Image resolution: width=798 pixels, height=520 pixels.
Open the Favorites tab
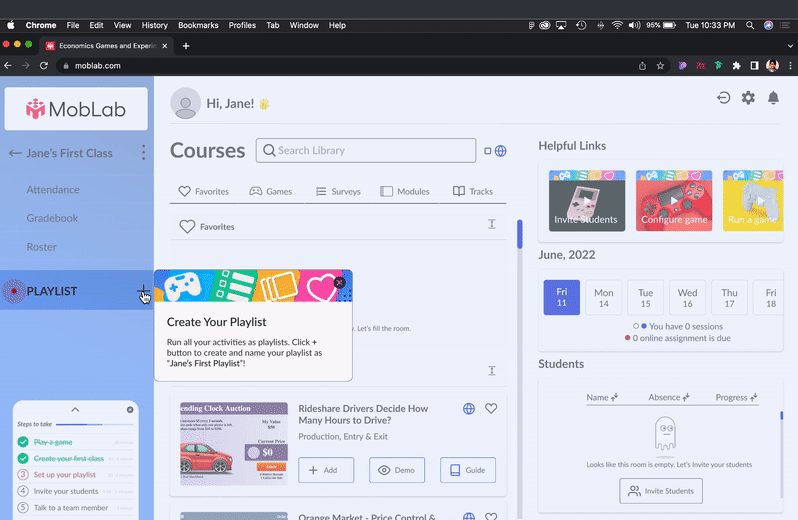pyautogui.click(x=204, y=191)
